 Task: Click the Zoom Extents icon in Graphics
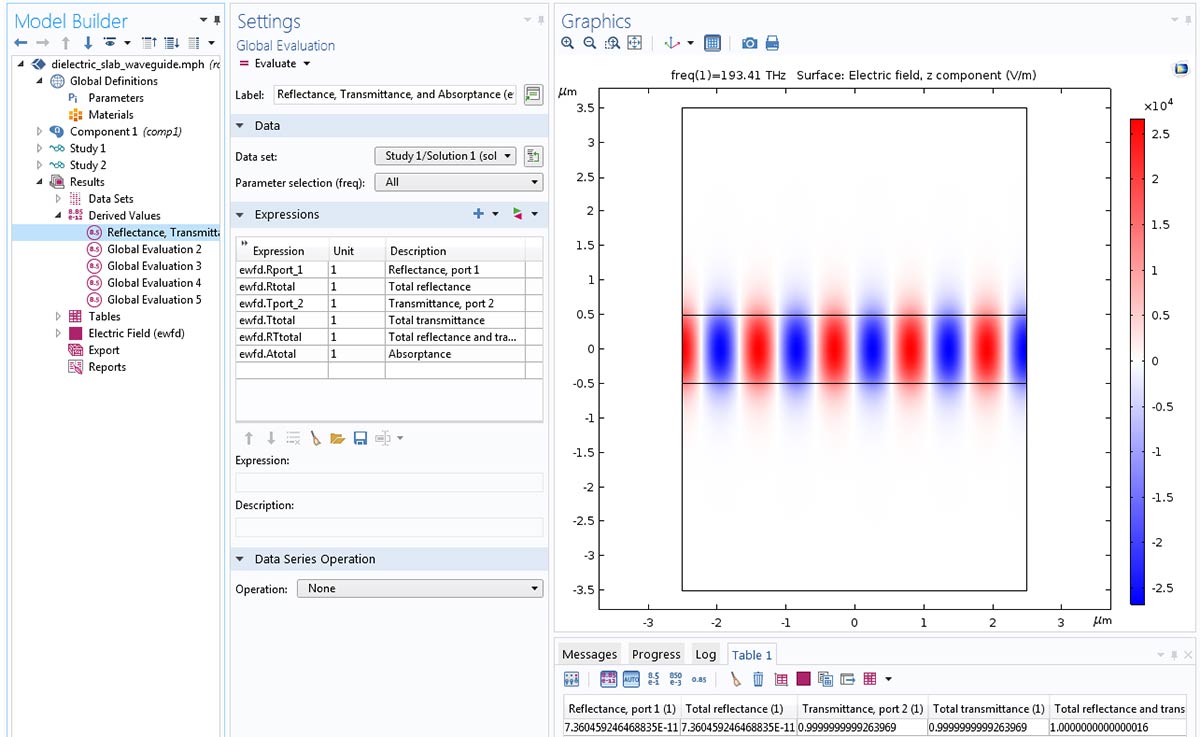pos(634,43)
